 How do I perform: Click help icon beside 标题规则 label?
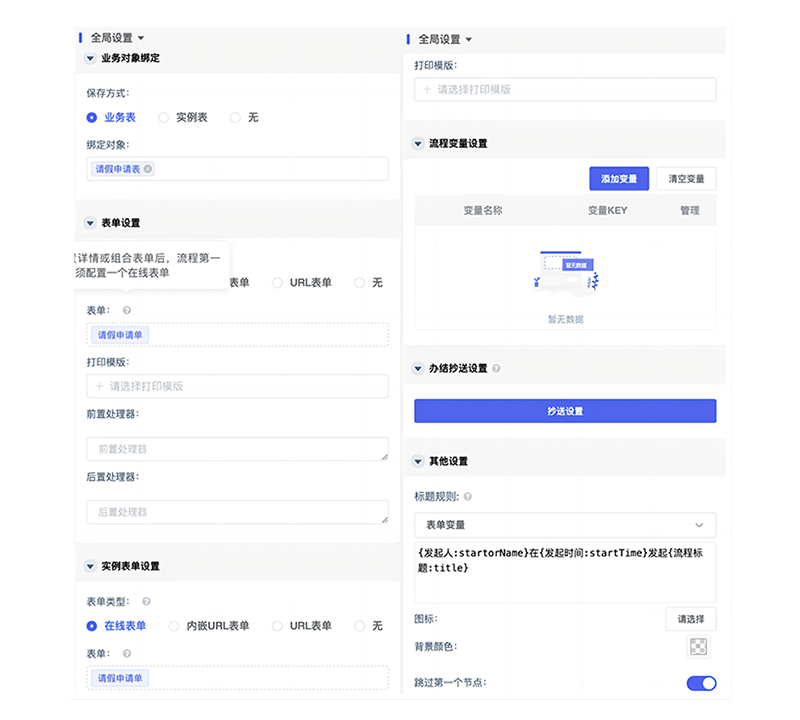(x=468, y=496)
